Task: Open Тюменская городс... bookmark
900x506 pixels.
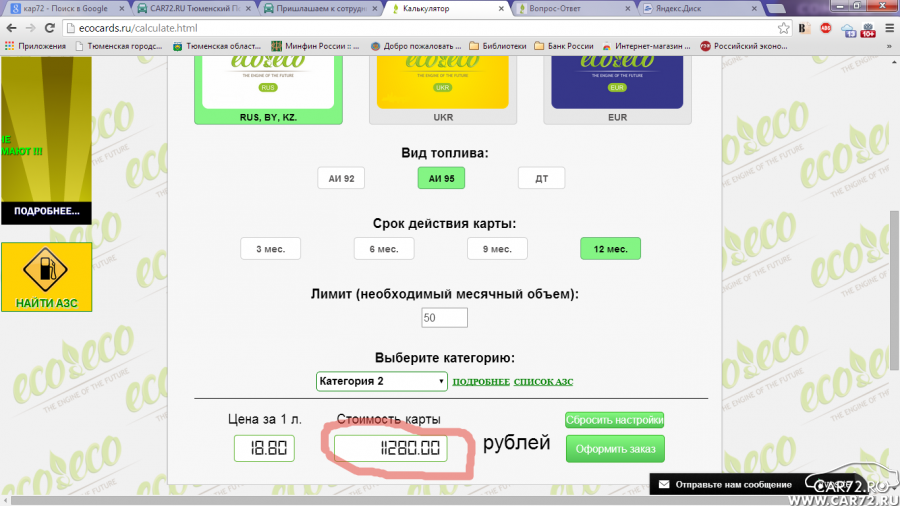Action: coord(119,46)
